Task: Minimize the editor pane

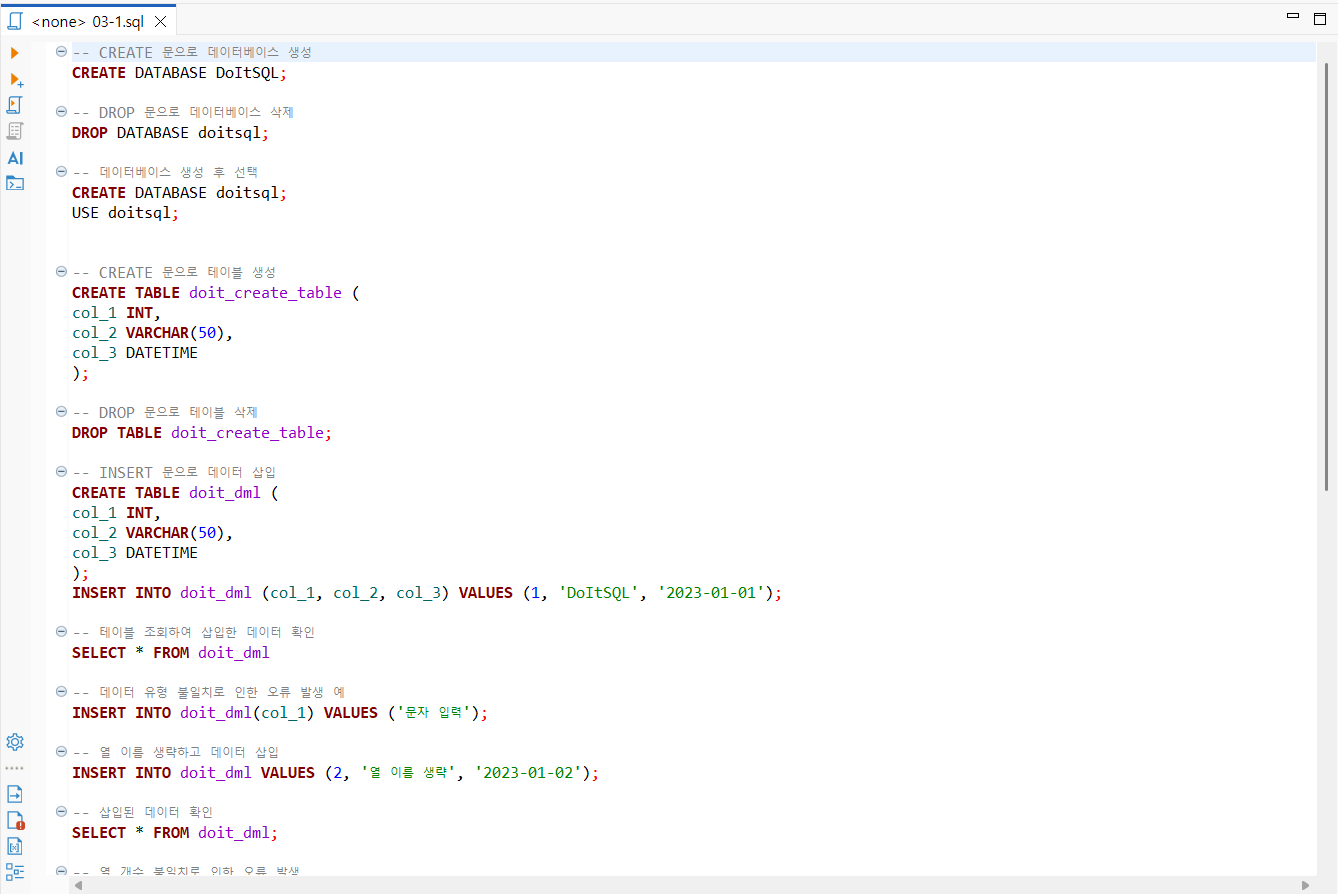Action: pyautogui.click(x=1293, y=17)
